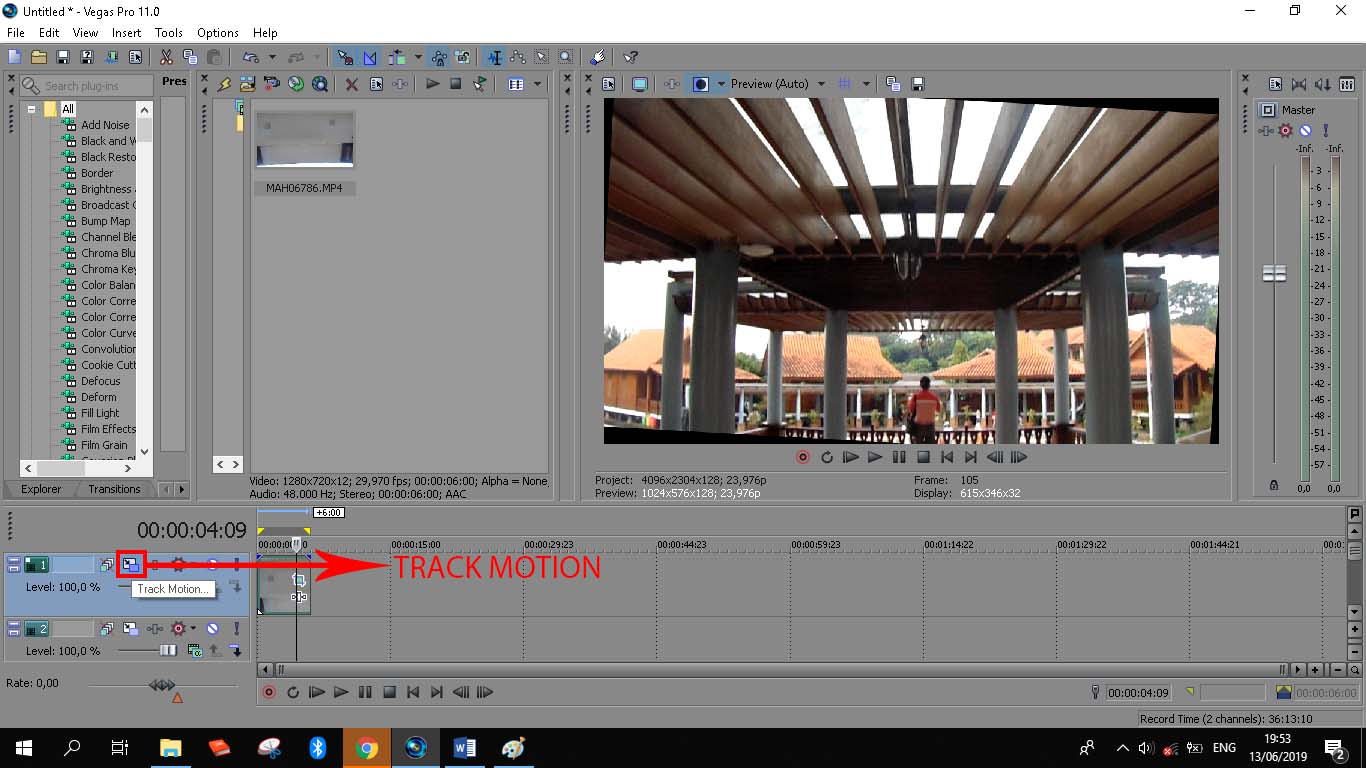Save preview snapshot to file
1366x768 pixels.
[x=917, y=84]
